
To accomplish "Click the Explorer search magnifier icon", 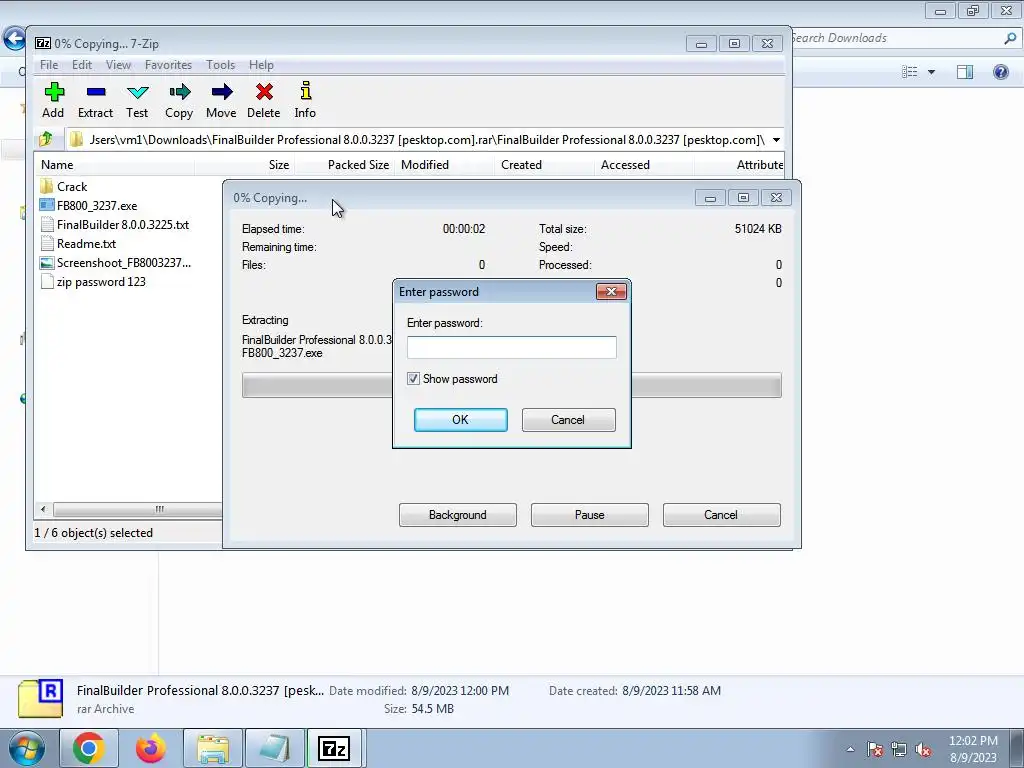I will pos(1010,39).
